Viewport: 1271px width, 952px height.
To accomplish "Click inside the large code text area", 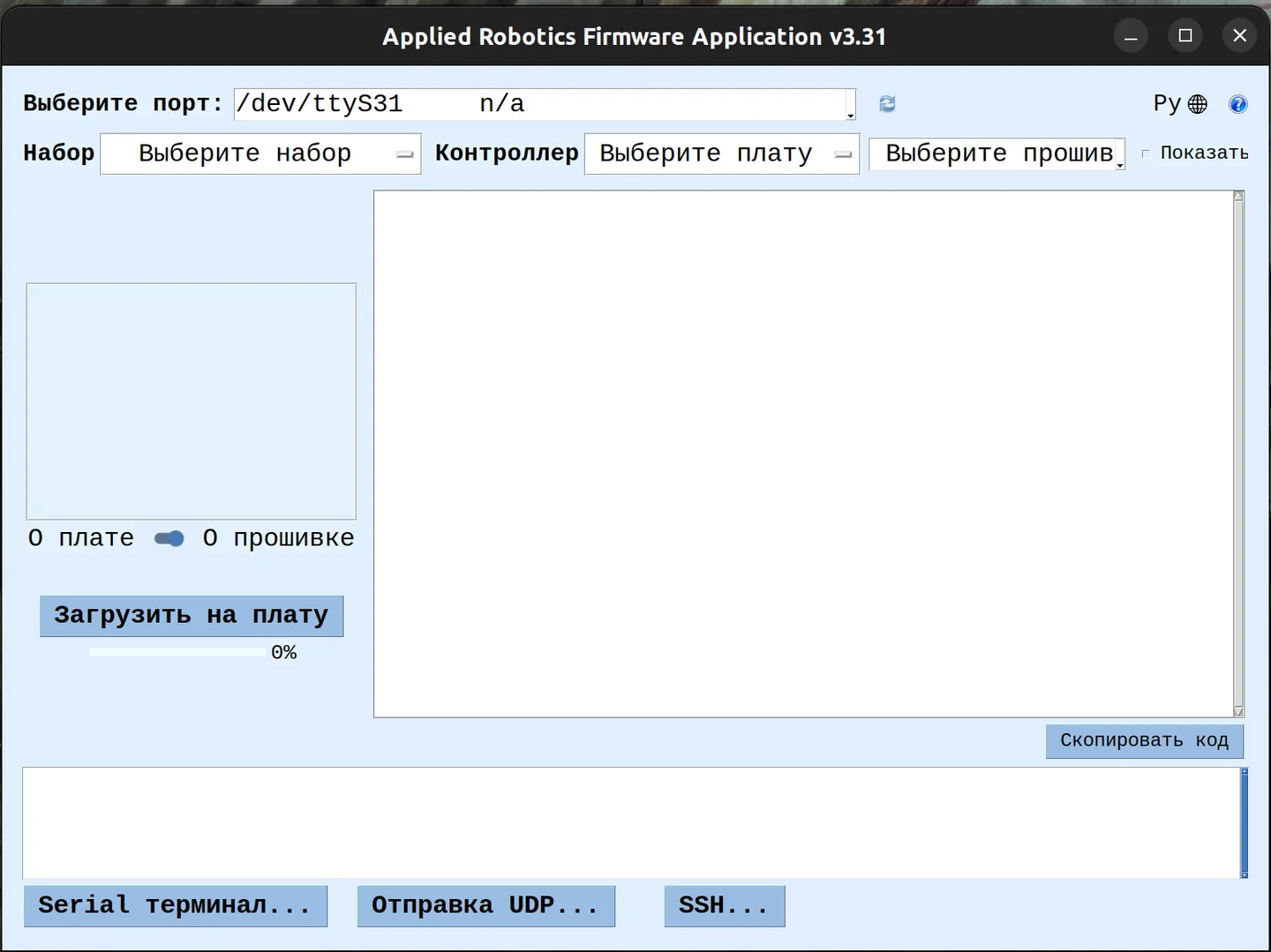I will coord(803,454).
